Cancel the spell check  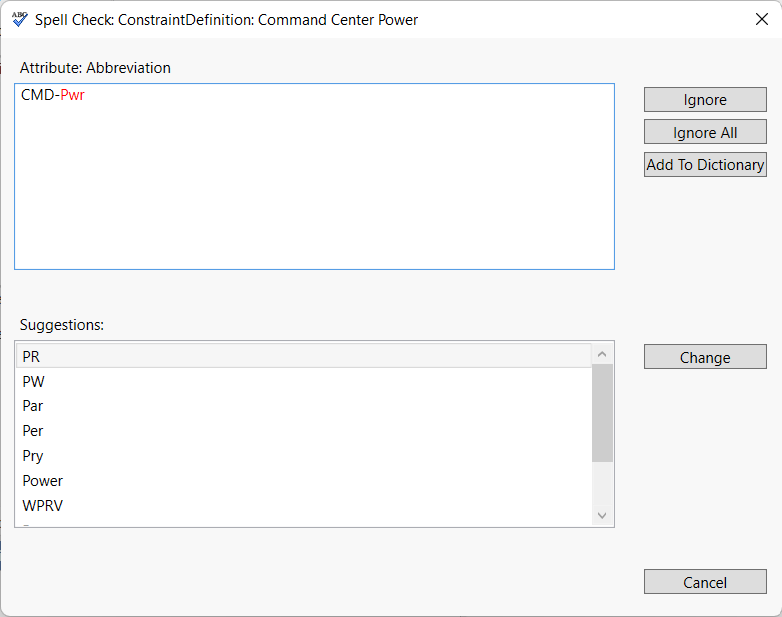705,583
